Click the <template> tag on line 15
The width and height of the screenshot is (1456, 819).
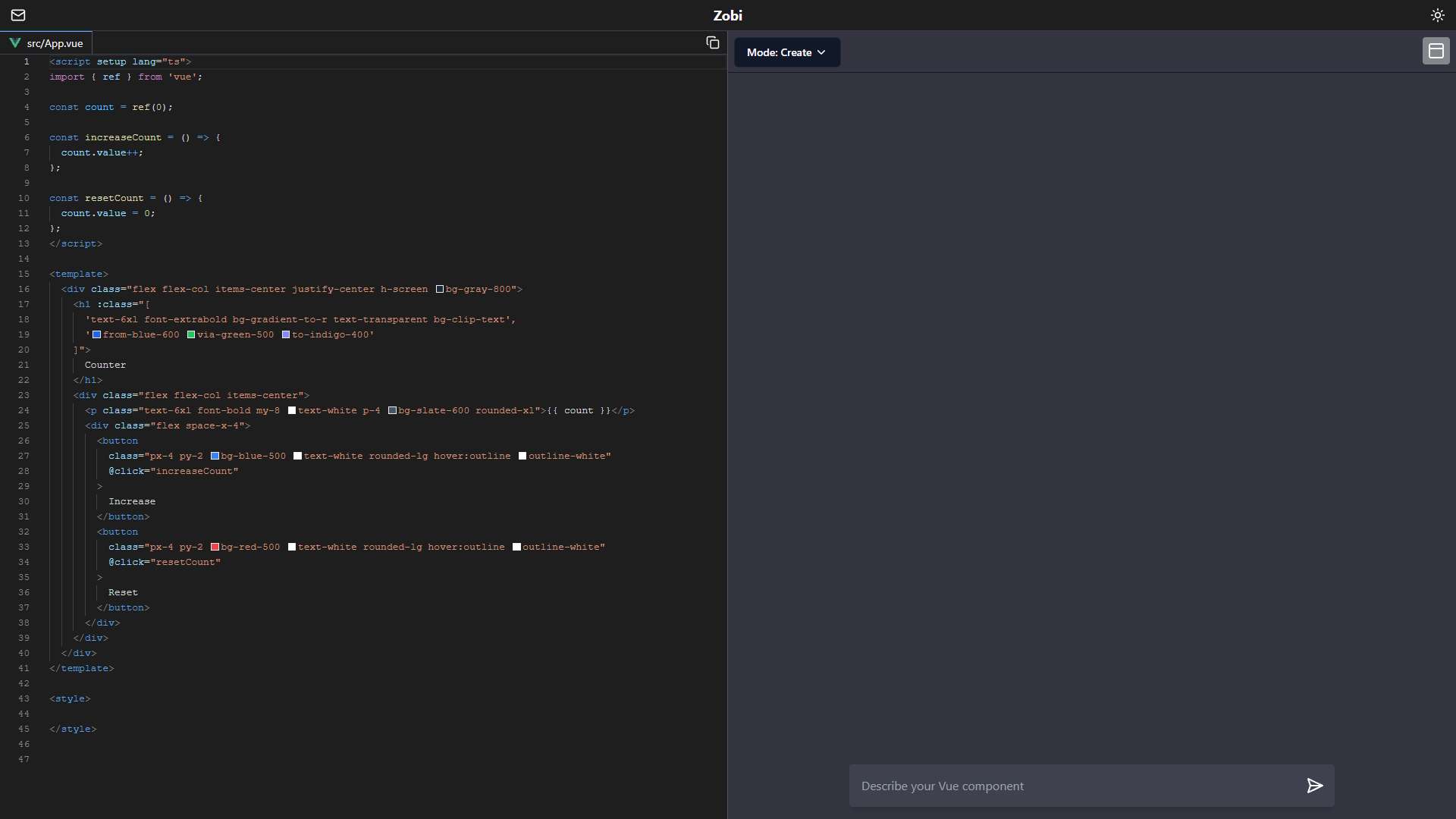pyautogui.click(x=79, y=274)
